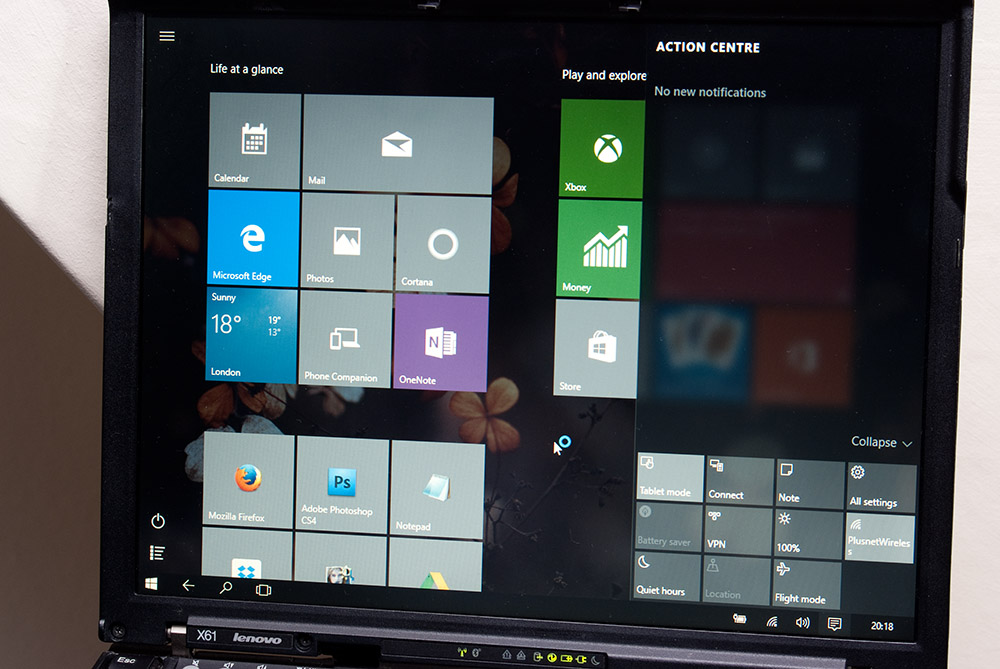Open the Dropbox tile
1000x669 pixels.
(x=247, y=554)
